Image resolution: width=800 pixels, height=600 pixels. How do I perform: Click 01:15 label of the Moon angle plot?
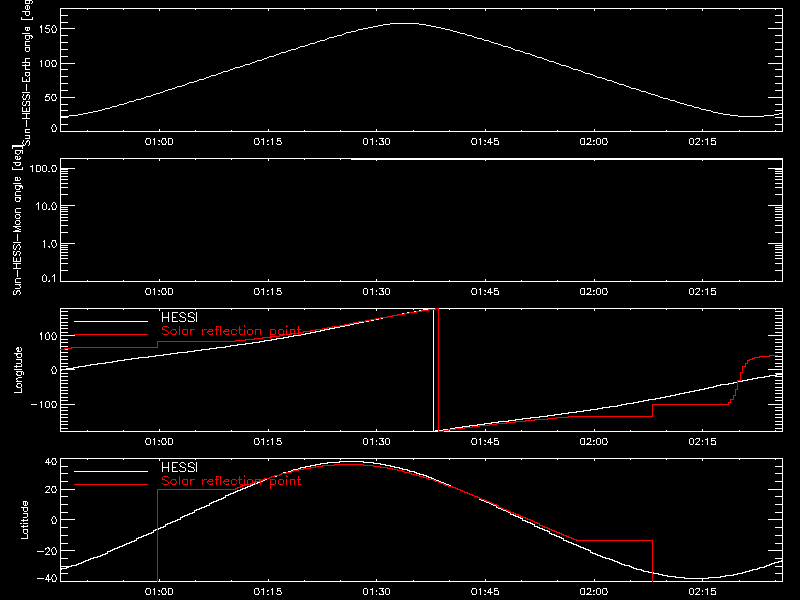click(268, 292)
